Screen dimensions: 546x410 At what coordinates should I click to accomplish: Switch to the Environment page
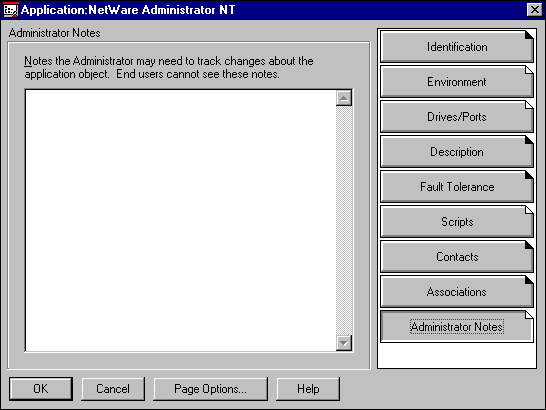tap(457, 82)
